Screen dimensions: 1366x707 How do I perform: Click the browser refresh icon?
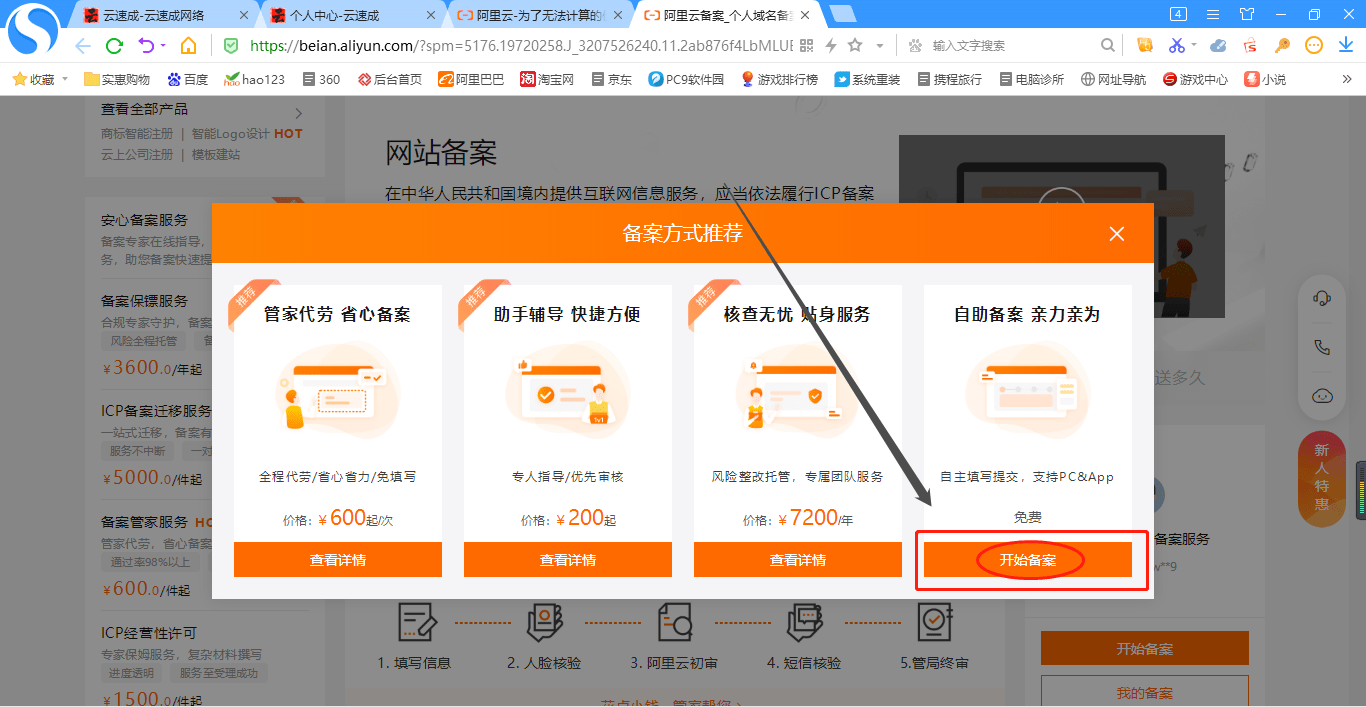114,45
